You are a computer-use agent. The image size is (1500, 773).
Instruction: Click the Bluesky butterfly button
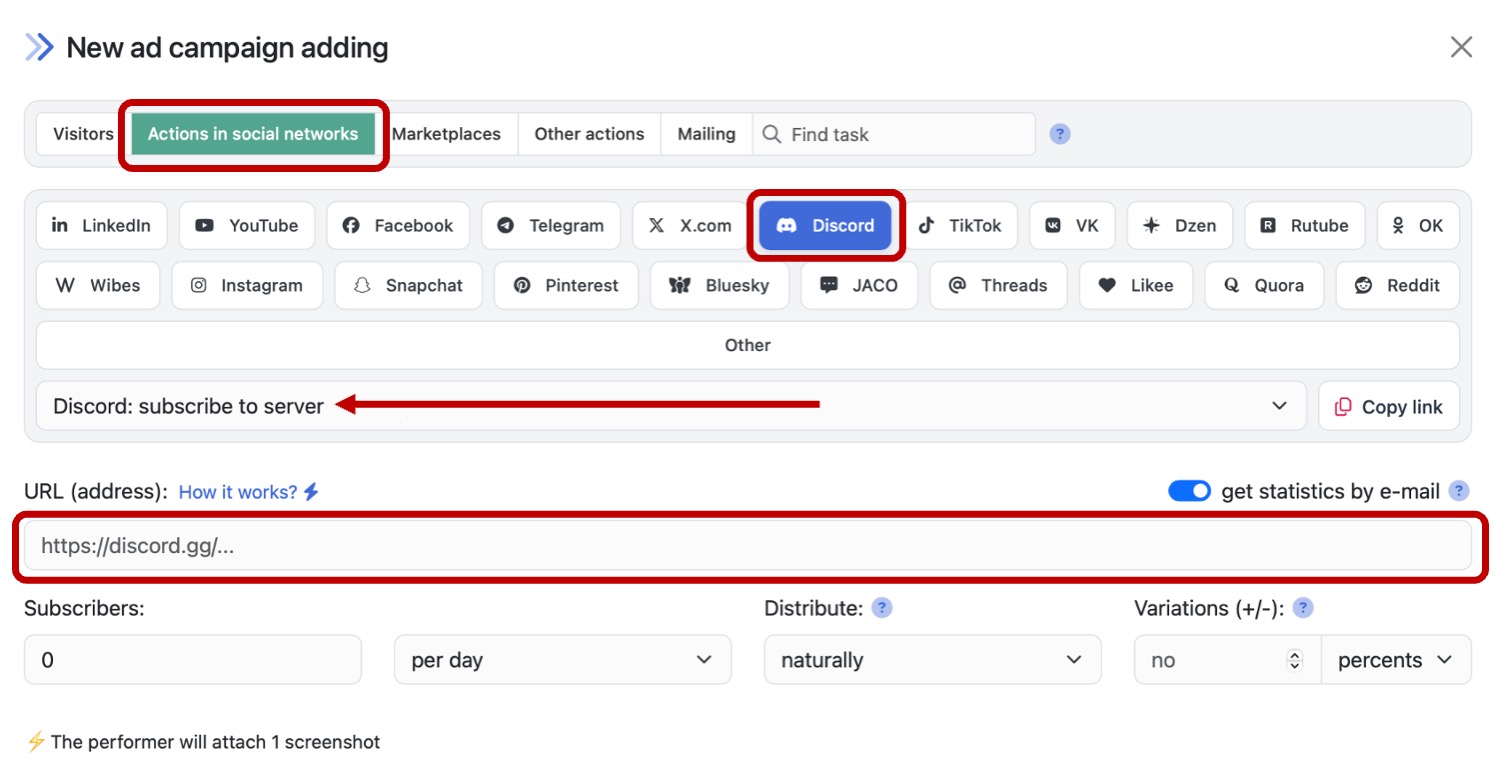coord(720,285)
